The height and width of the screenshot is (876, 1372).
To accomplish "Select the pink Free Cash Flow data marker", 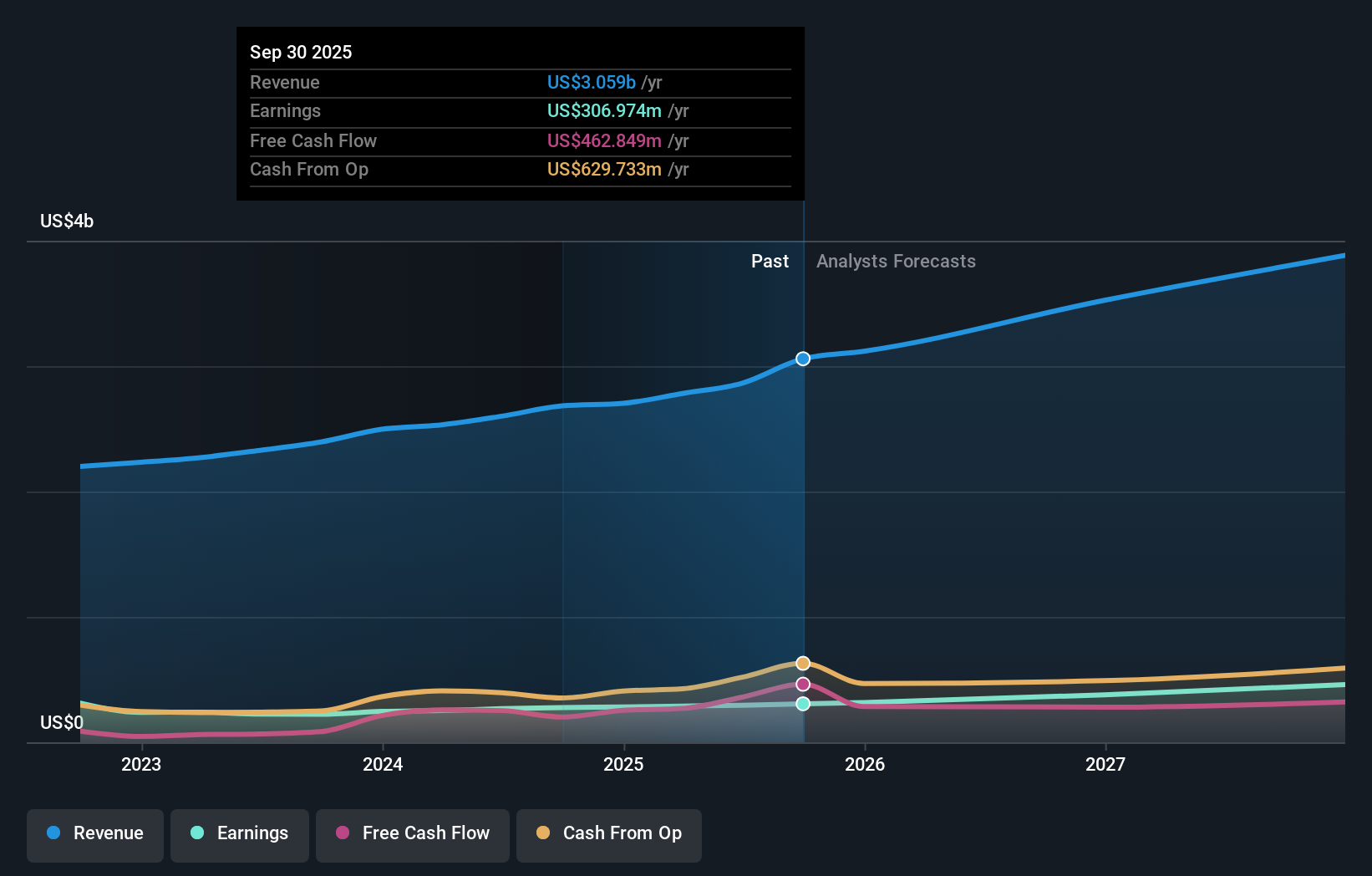I will tap(803, 684).
